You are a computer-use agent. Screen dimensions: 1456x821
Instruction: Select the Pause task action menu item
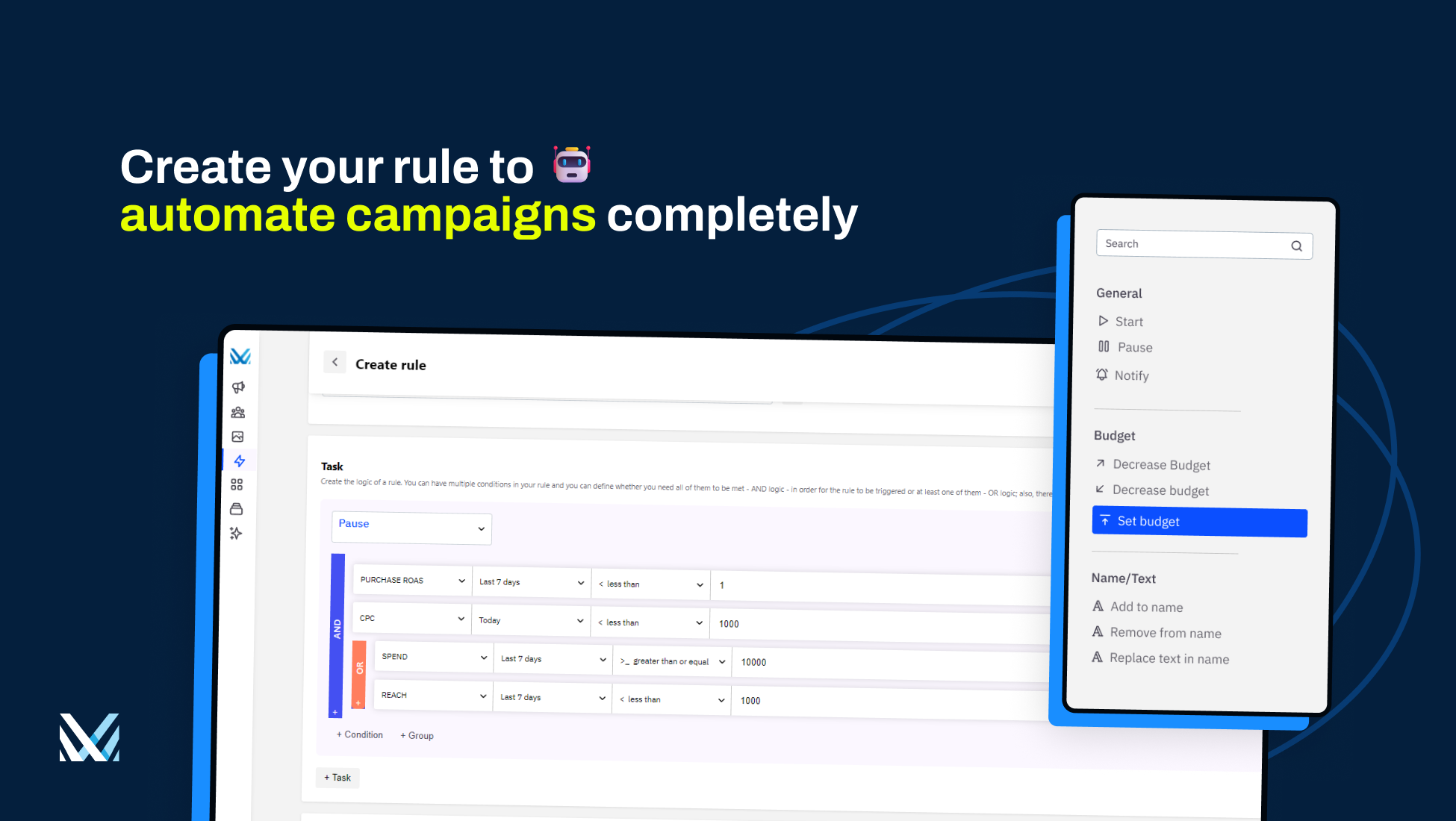[1135, 347]
